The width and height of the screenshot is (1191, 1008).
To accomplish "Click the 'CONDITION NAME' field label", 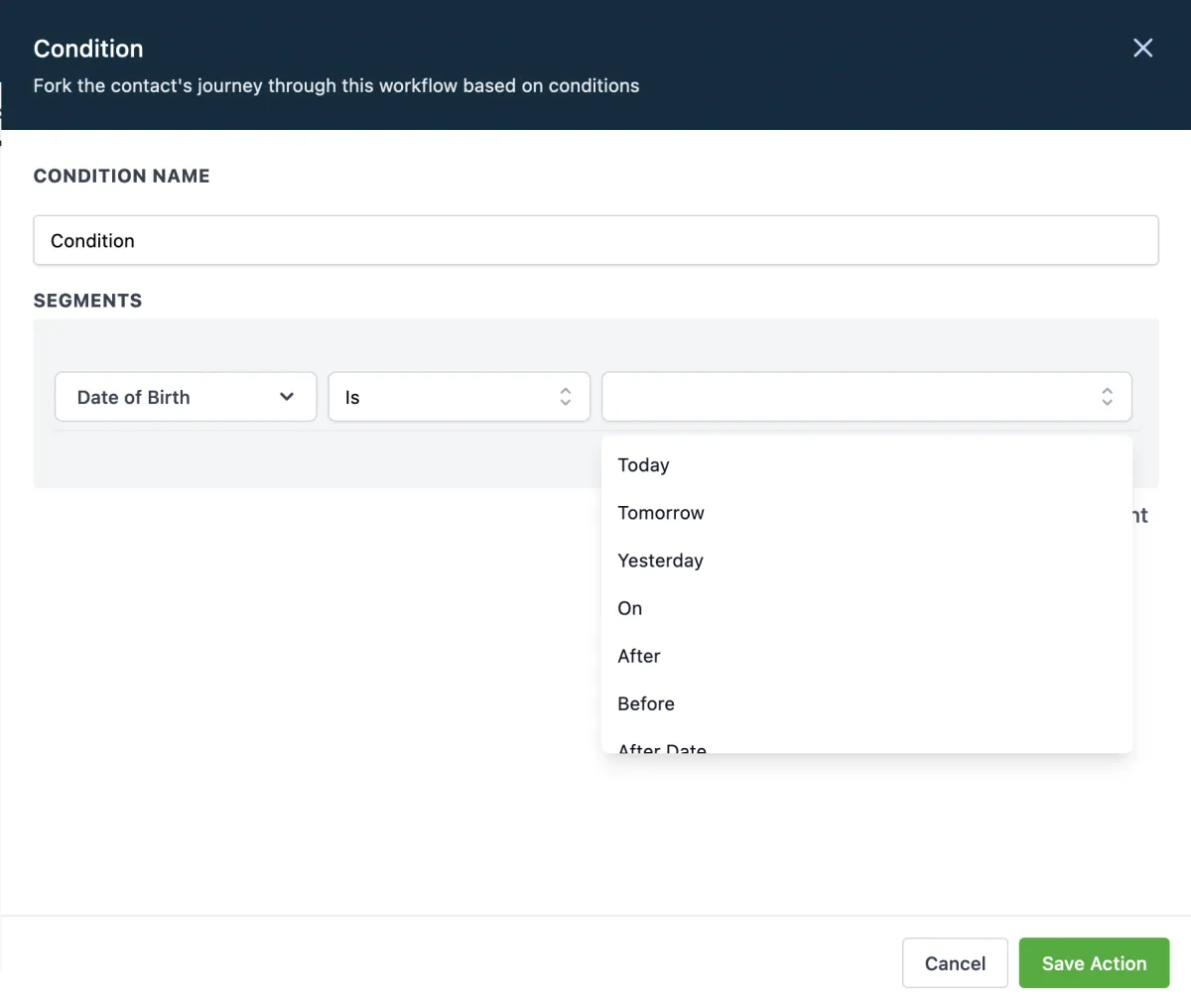I will [121, 176].
